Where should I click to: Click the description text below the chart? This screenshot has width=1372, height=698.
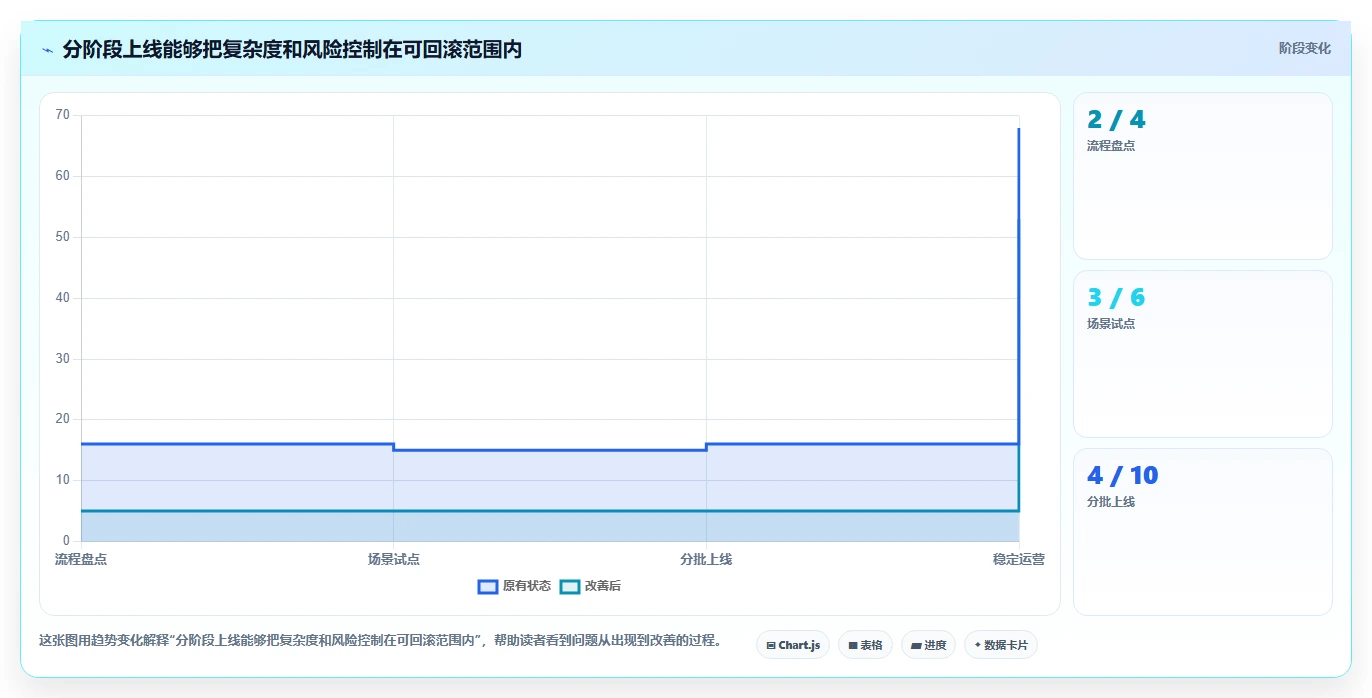point(380,640)
